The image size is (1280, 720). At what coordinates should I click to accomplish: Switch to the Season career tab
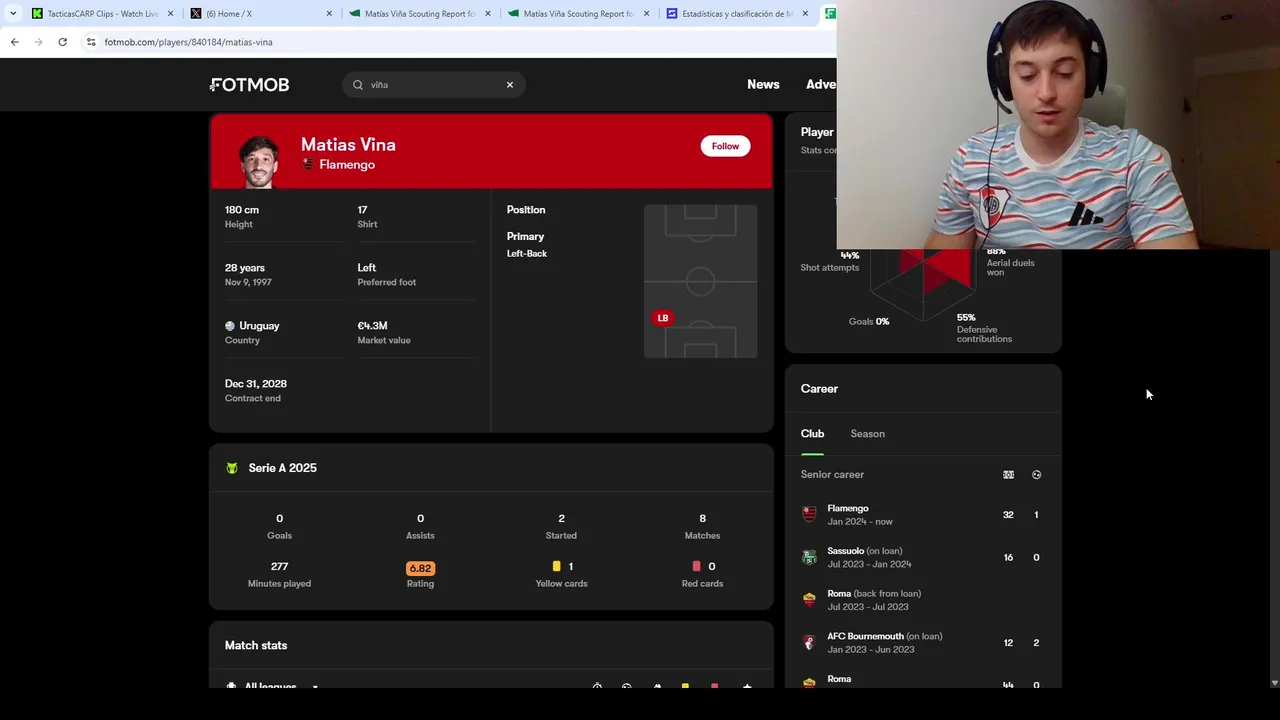click(867, 434)
